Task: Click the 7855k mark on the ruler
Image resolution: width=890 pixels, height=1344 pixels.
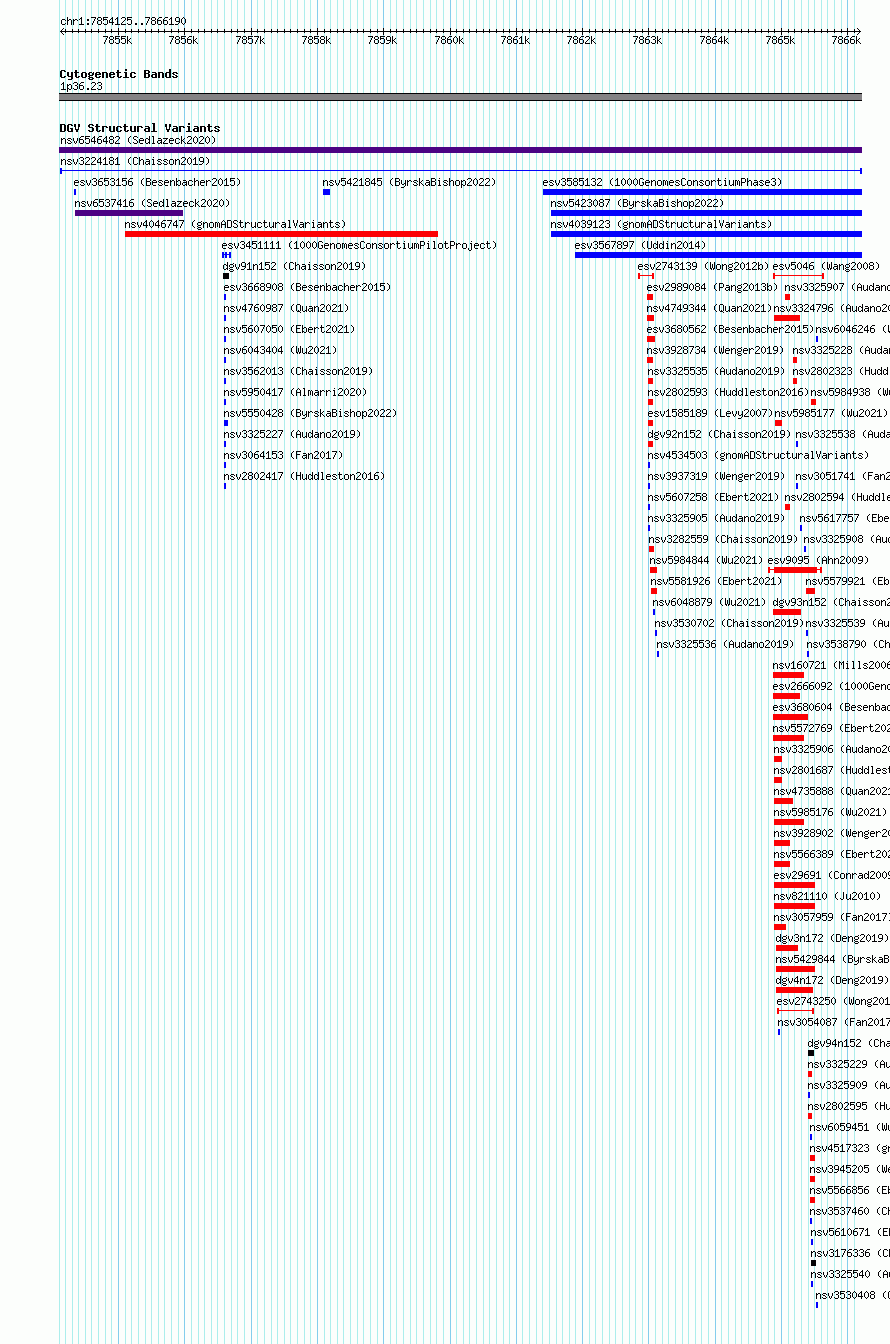Action: (117, 40)
